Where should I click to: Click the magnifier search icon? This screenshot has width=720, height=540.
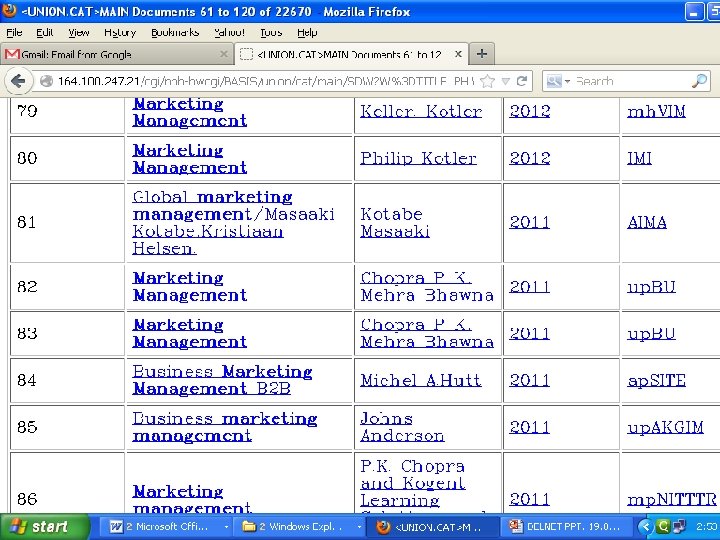(x=699, y=81)
